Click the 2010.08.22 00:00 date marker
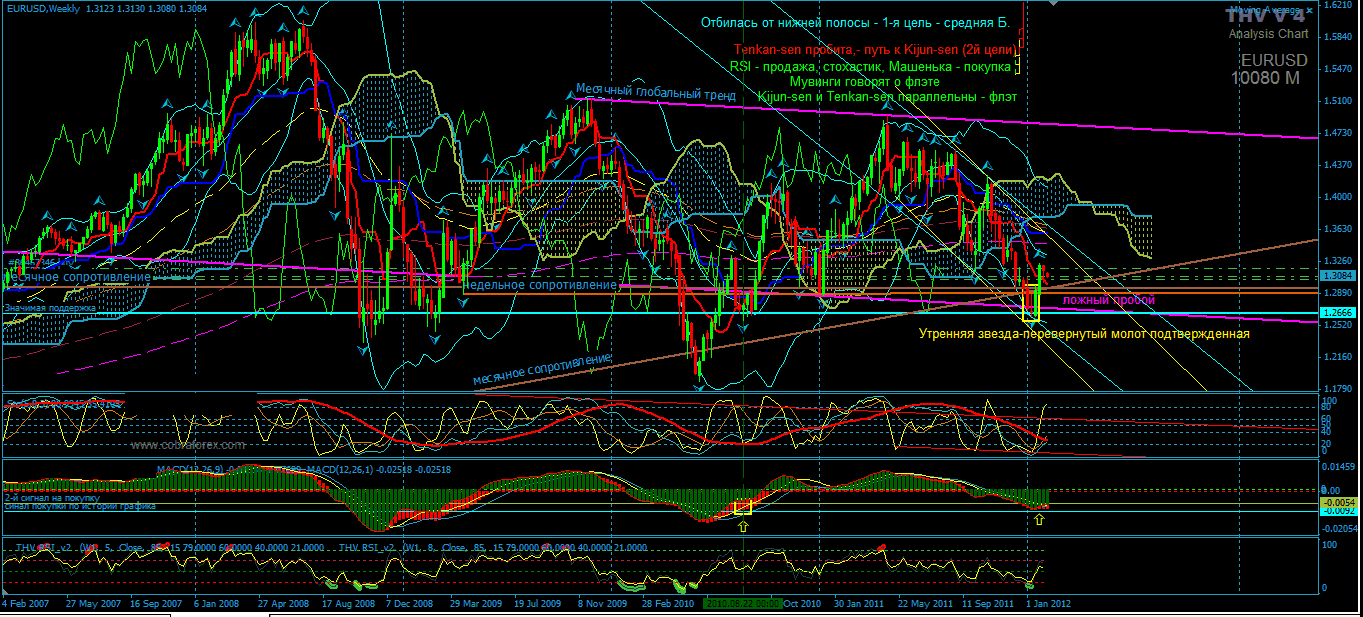This screenshot has height=617, width=1363. (741, 604)
